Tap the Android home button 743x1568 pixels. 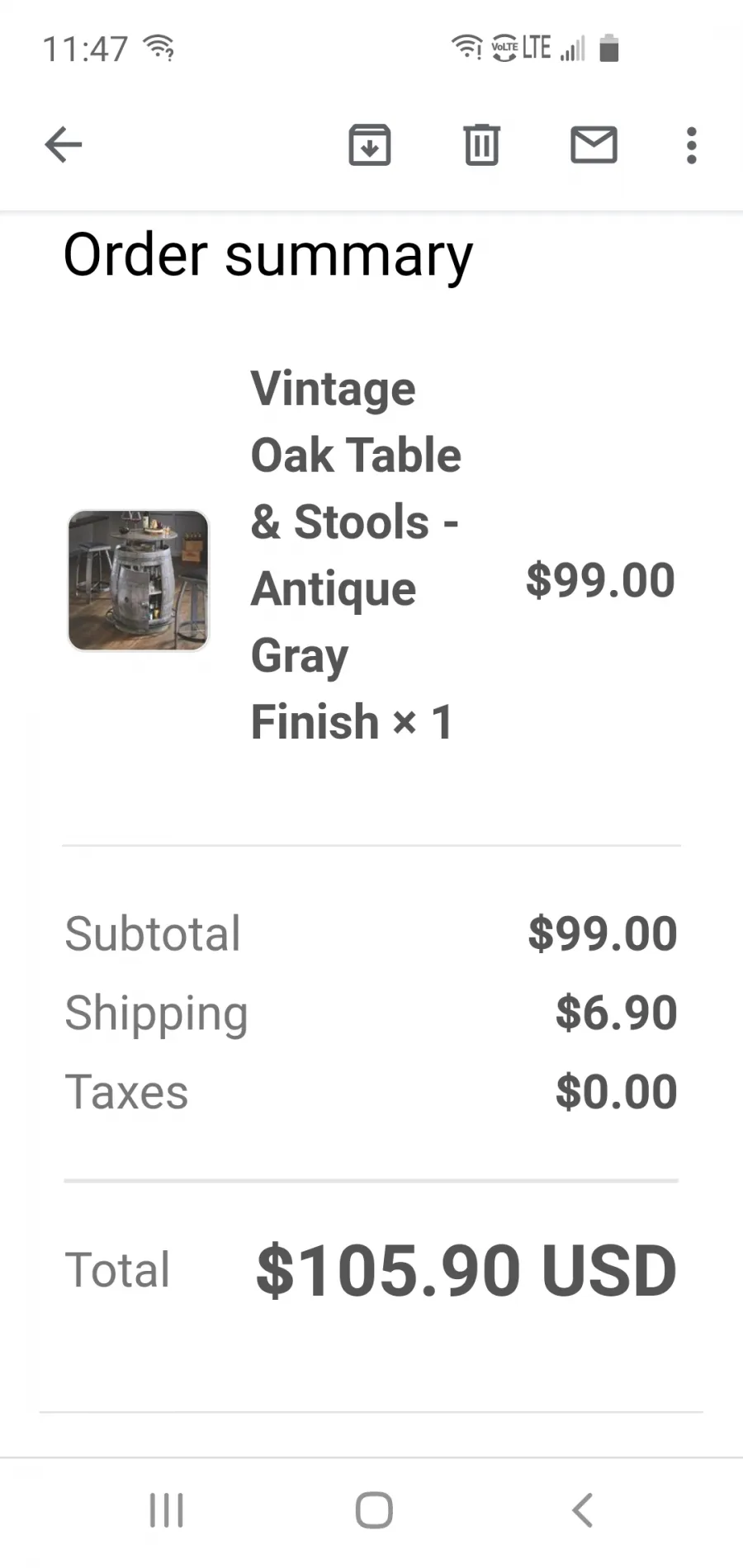point(373,1511)
